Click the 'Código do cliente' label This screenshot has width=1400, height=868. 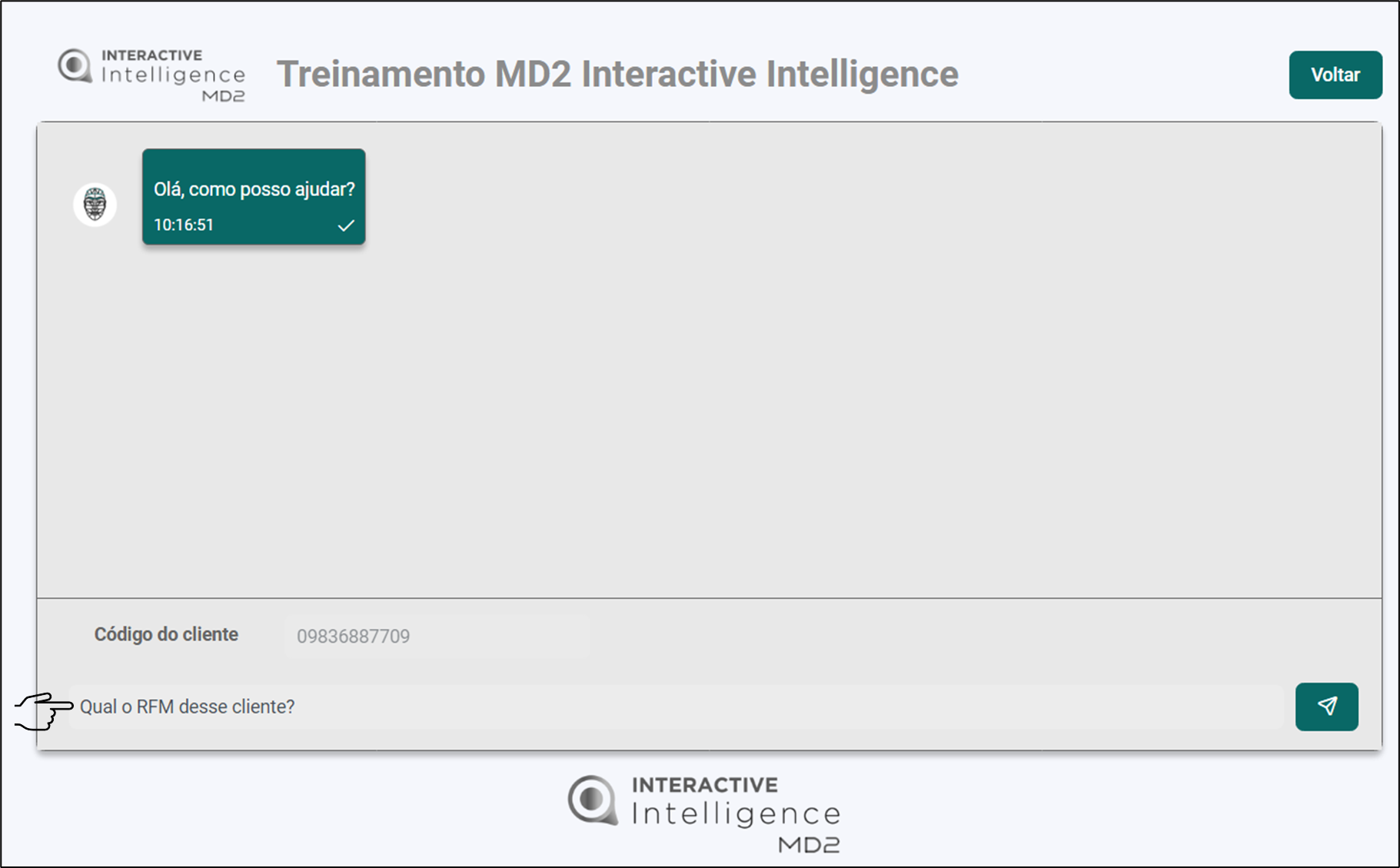166,635
